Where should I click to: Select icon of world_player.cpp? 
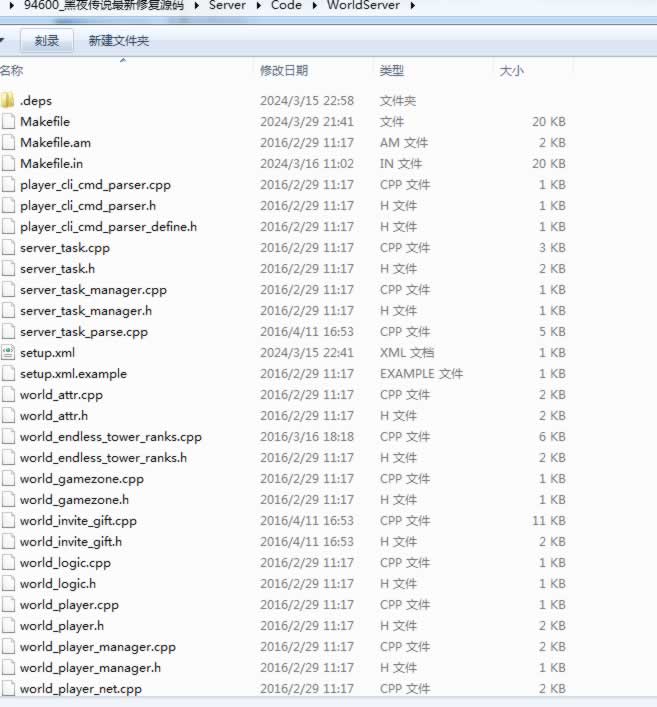[x=8, y=605]
